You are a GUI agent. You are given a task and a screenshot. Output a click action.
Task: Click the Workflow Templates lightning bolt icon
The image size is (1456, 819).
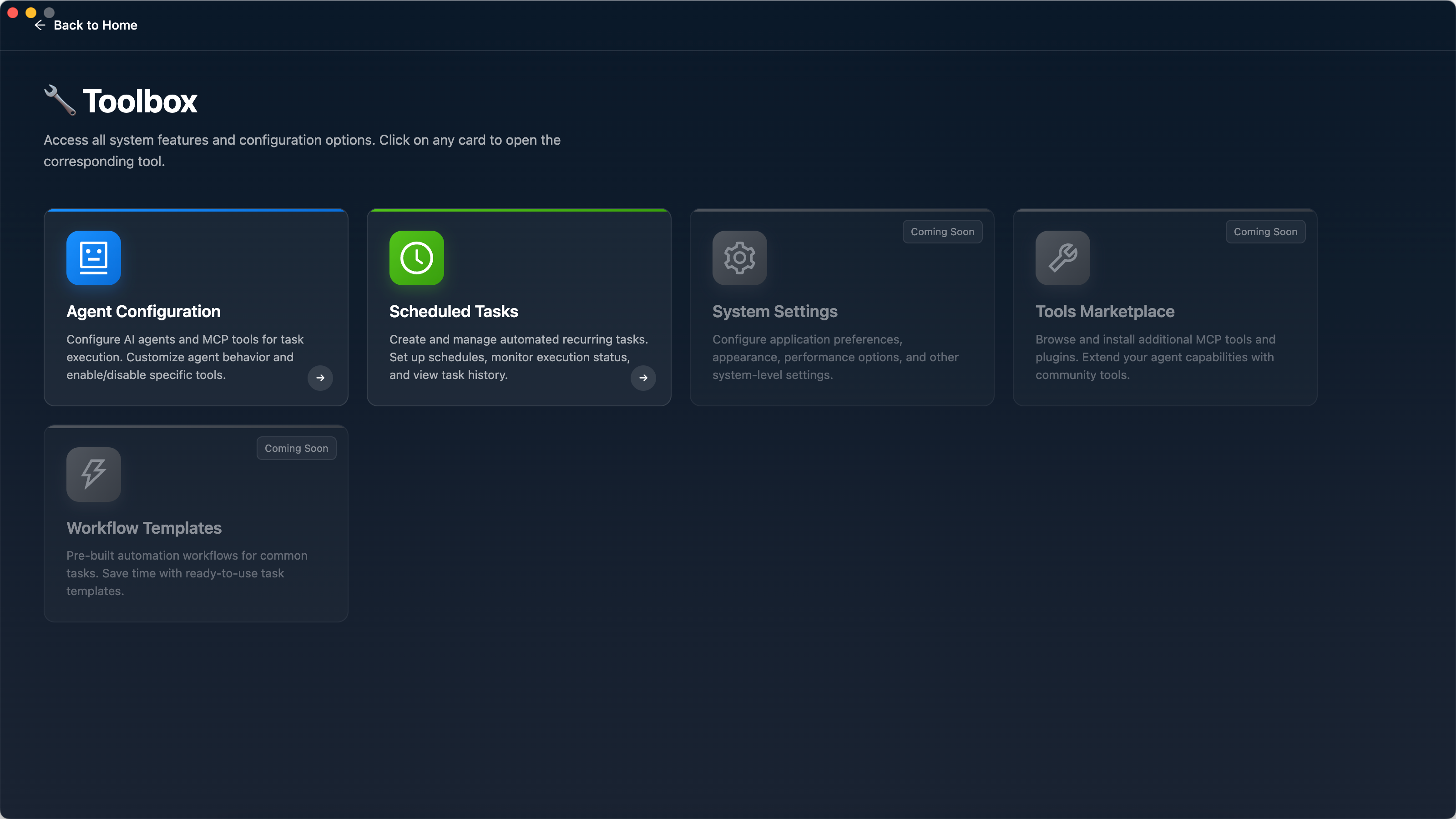(93, 474)
